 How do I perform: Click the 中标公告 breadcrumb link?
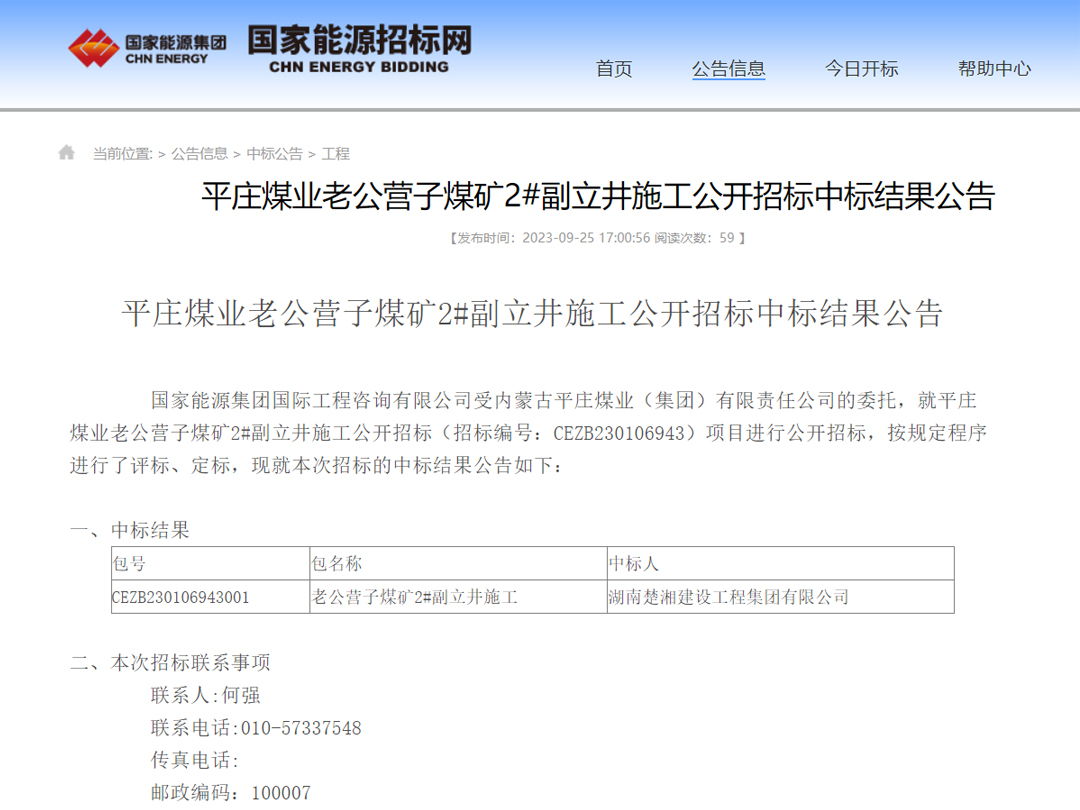click(275, 154)
